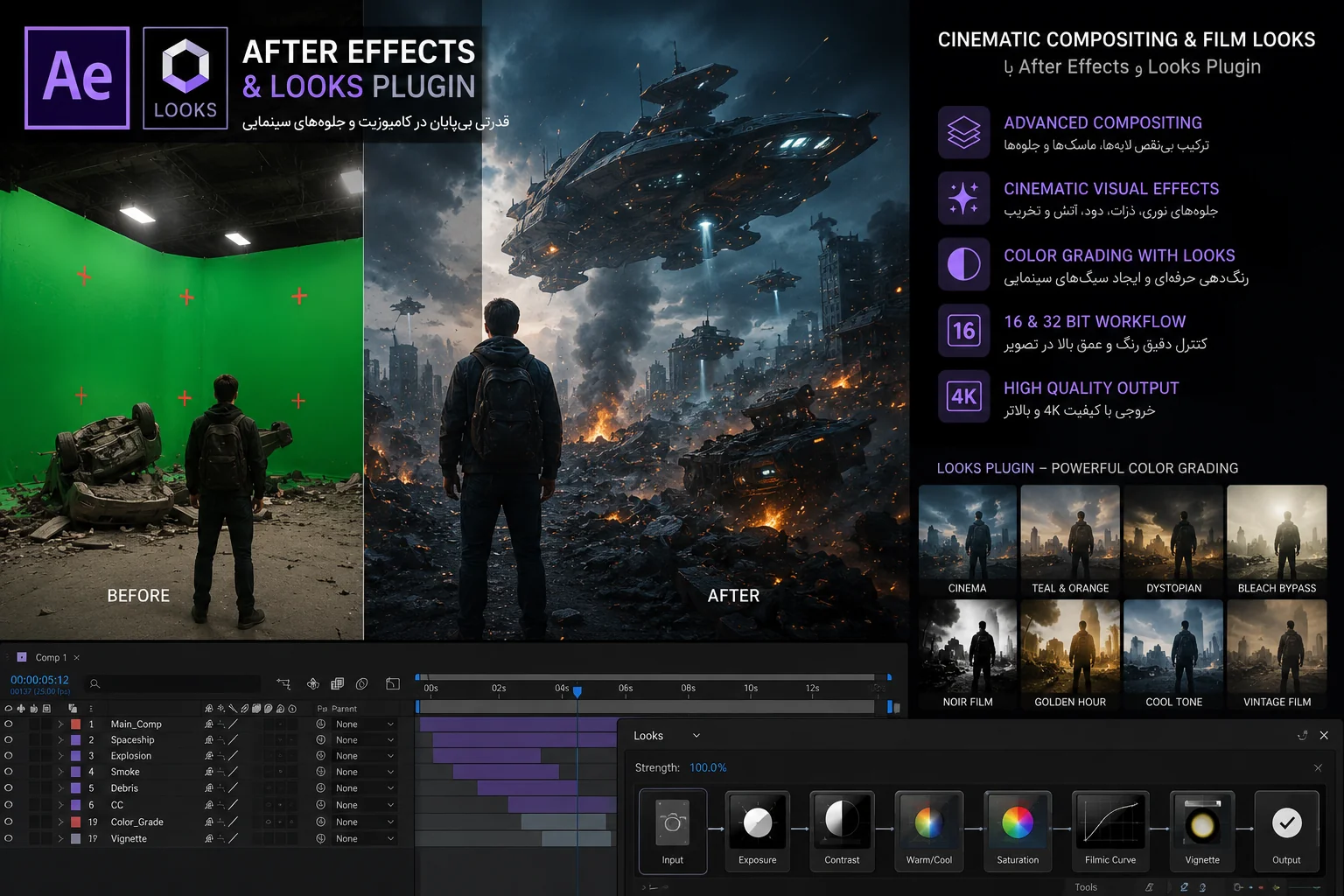The width and height of the screenshot is (1344, 896).
Task: Click the red label swatch of Main_Comp
Action: 75,724
